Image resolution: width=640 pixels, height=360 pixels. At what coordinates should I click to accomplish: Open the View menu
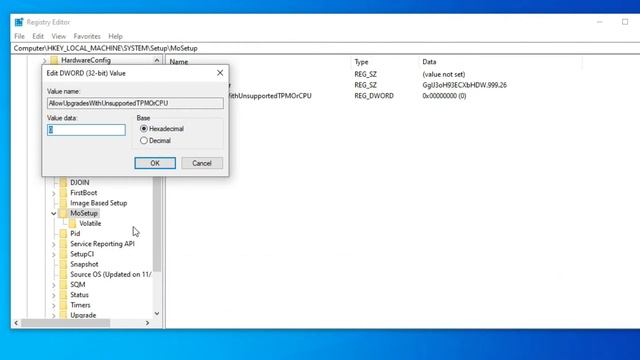coord(59,36)
